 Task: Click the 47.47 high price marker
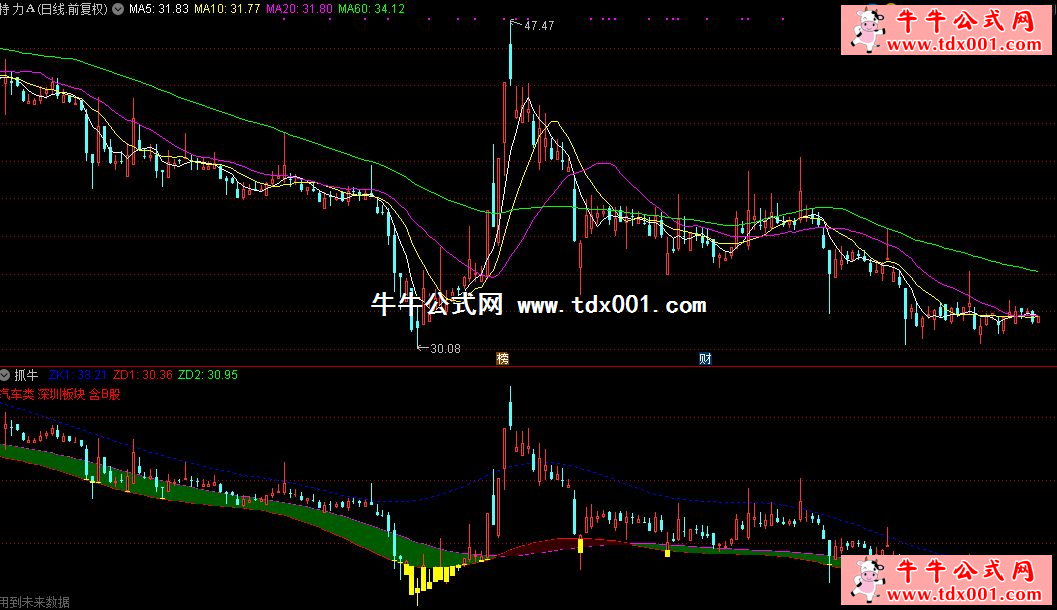[538, 25]
